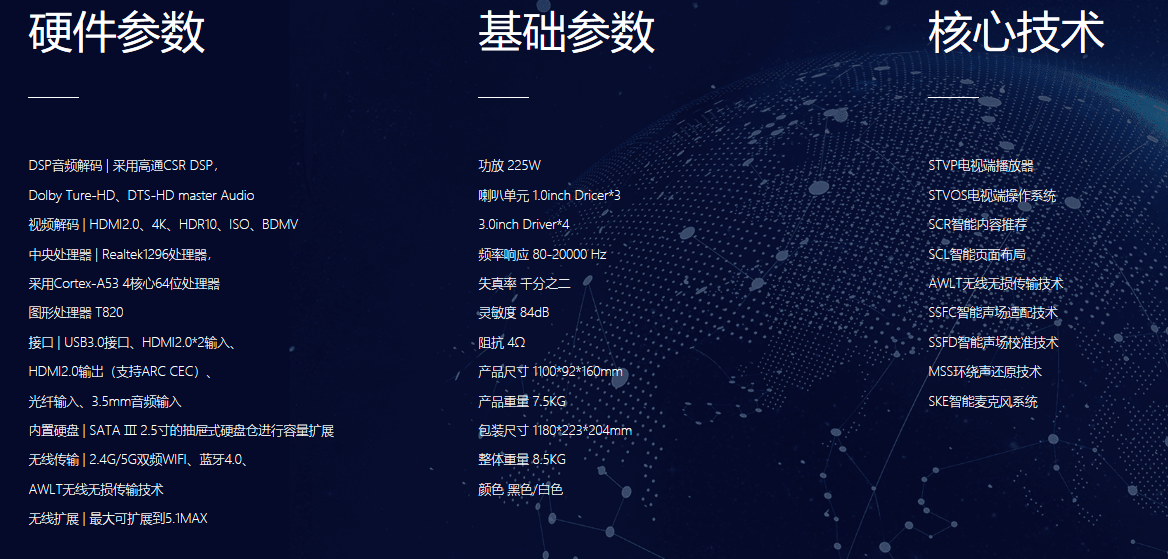Select the 失真率 千分之二 line

[x=524, y=283]
